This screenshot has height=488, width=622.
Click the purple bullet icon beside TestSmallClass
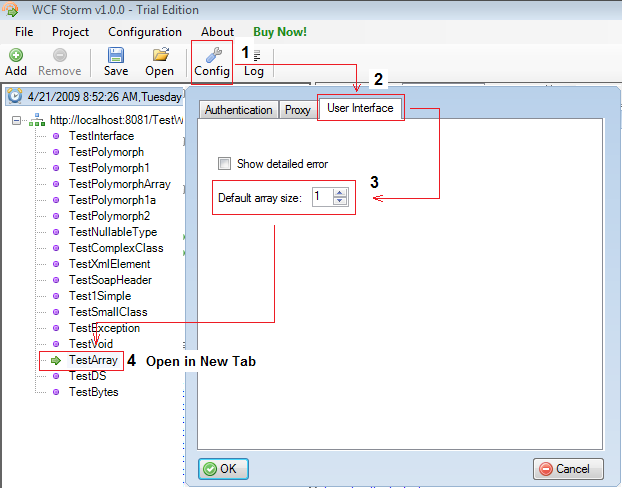coord(56,312)
